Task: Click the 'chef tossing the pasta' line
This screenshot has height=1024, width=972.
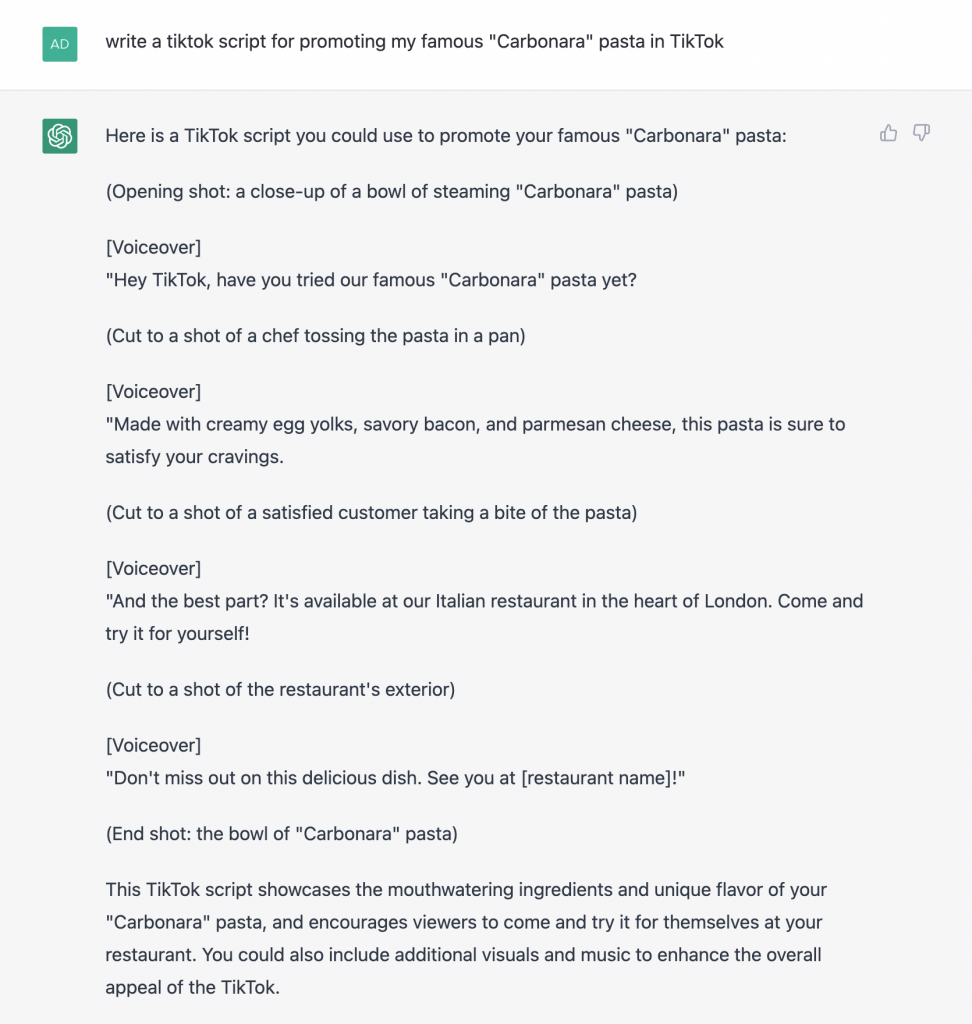Action: click(316, 336)
